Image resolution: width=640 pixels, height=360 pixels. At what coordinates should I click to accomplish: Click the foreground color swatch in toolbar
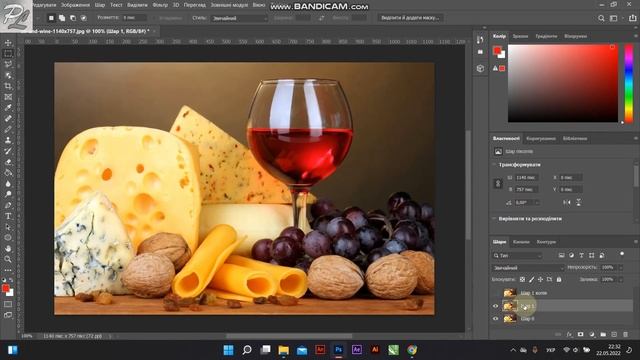(x=5, y=288)
